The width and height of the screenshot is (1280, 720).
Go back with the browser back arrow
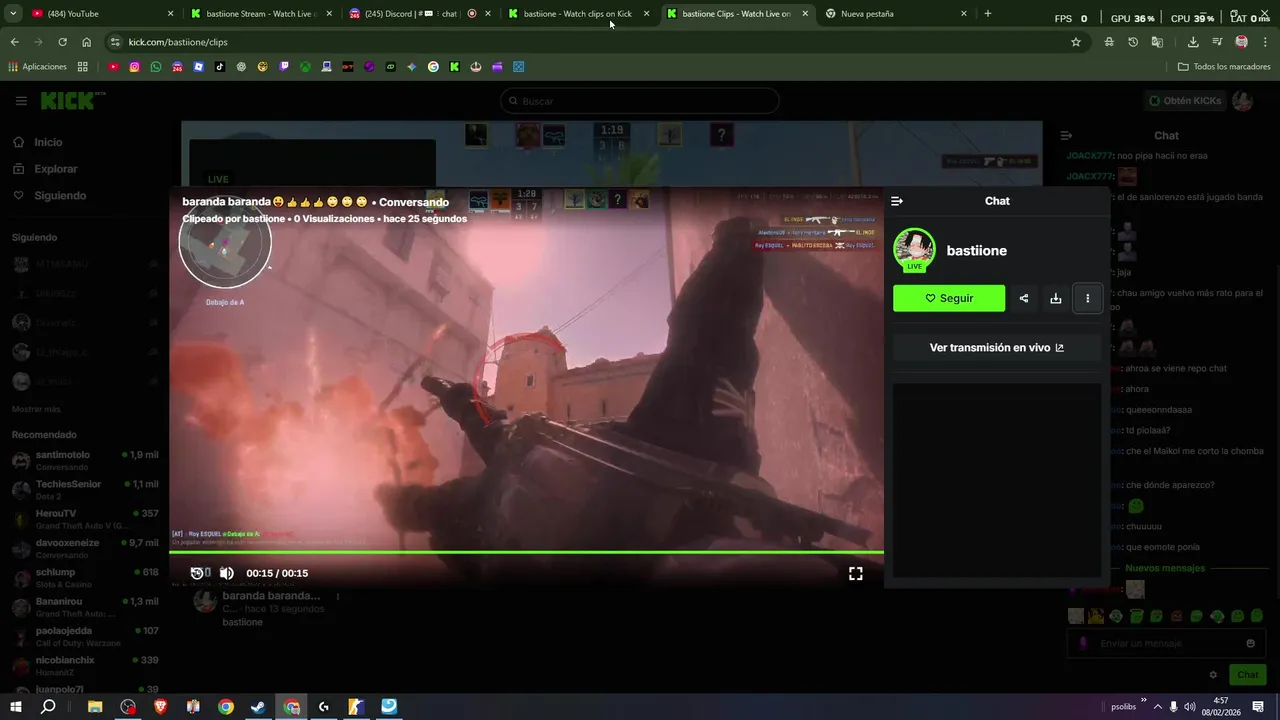[x=14, y=42]
